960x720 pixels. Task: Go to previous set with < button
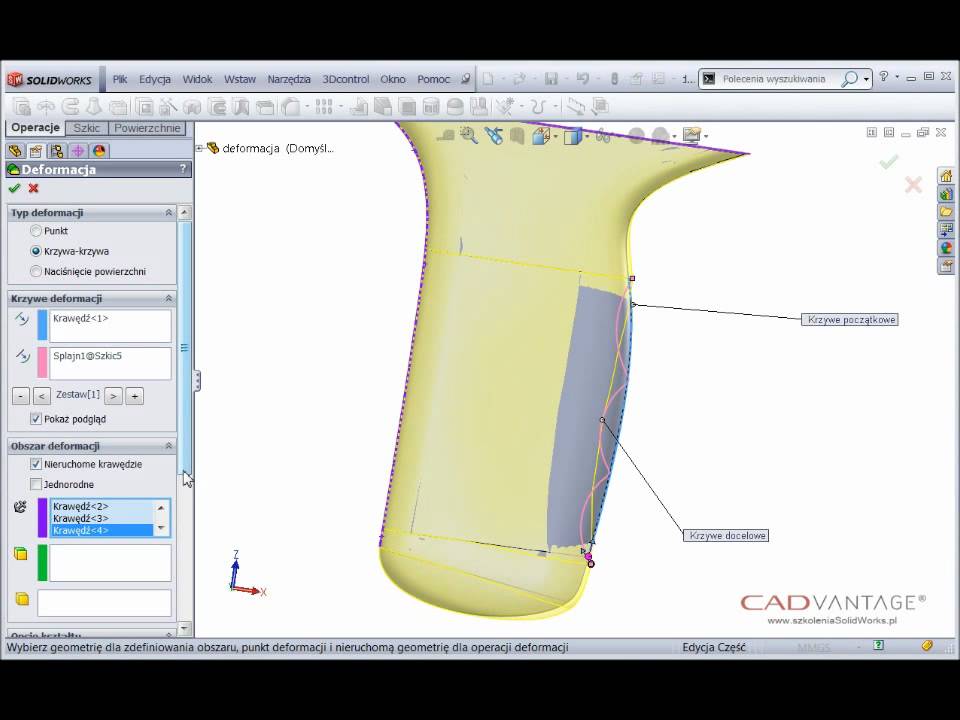[x=42, y=396]
